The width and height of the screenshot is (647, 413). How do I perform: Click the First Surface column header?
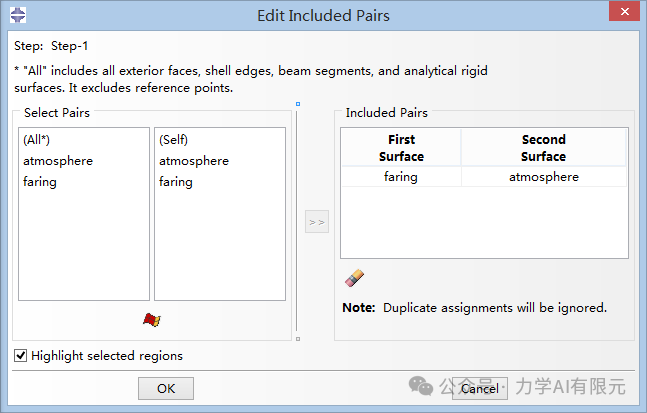(401, 148)
